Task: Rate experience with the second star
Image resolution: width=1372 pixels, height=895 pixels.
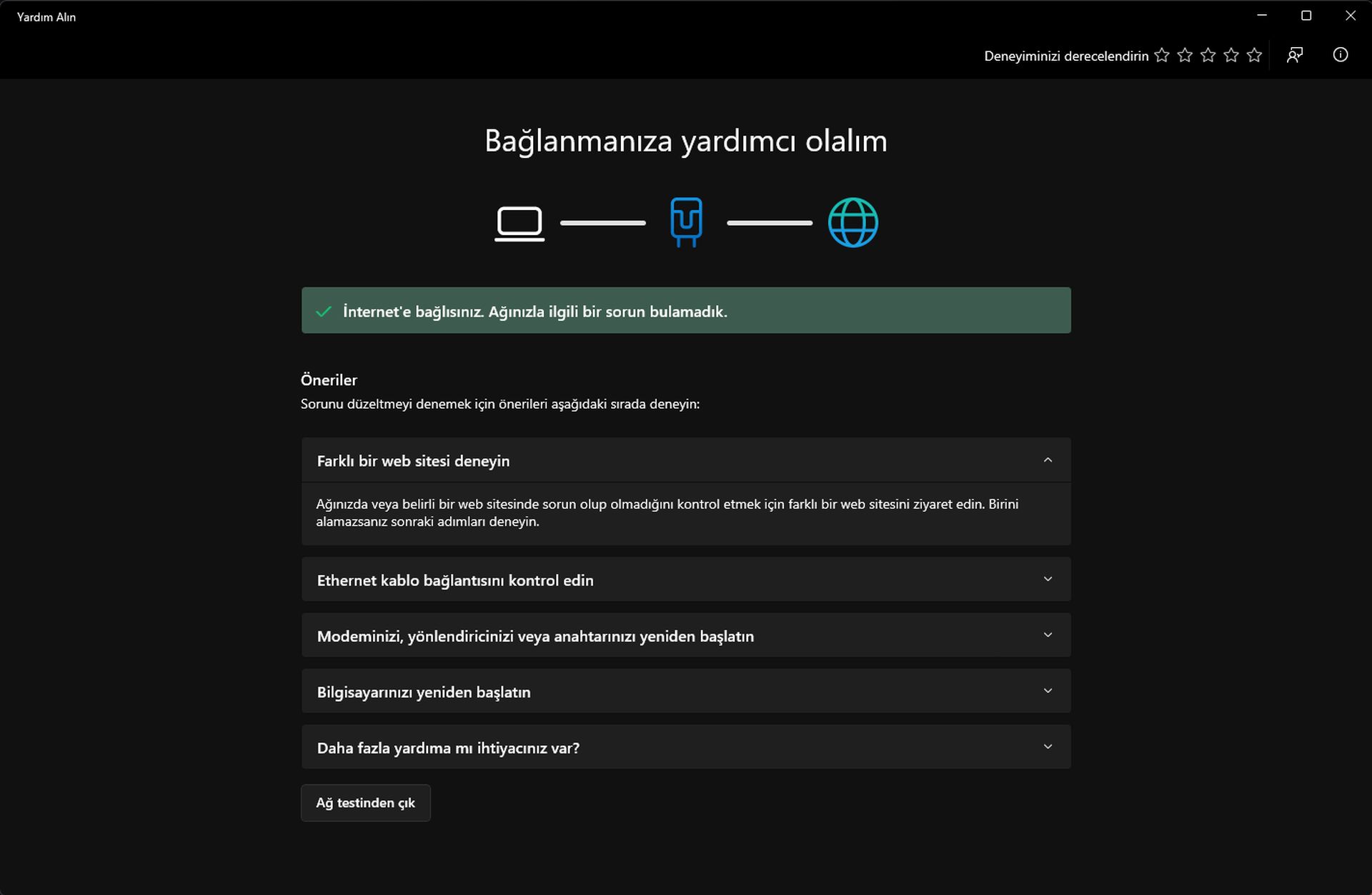Action: (x=1185, y=55)
